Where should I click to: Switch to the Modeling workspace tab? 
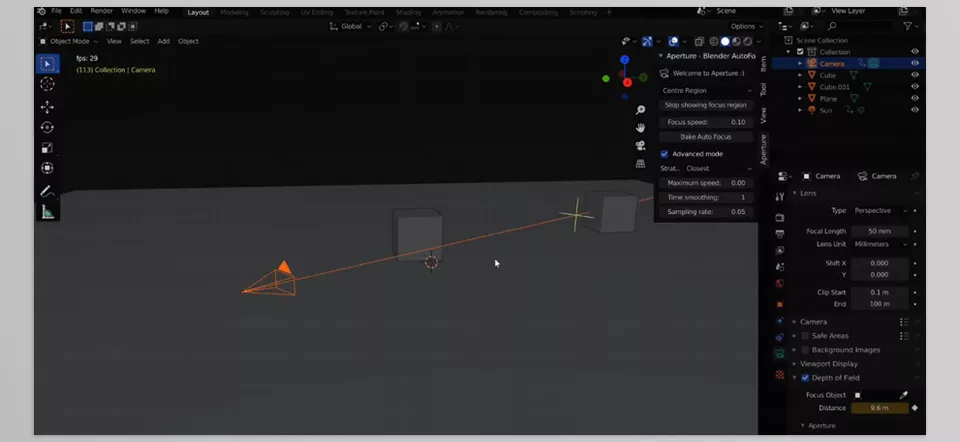pyautogui.click(x=234, y=12)
